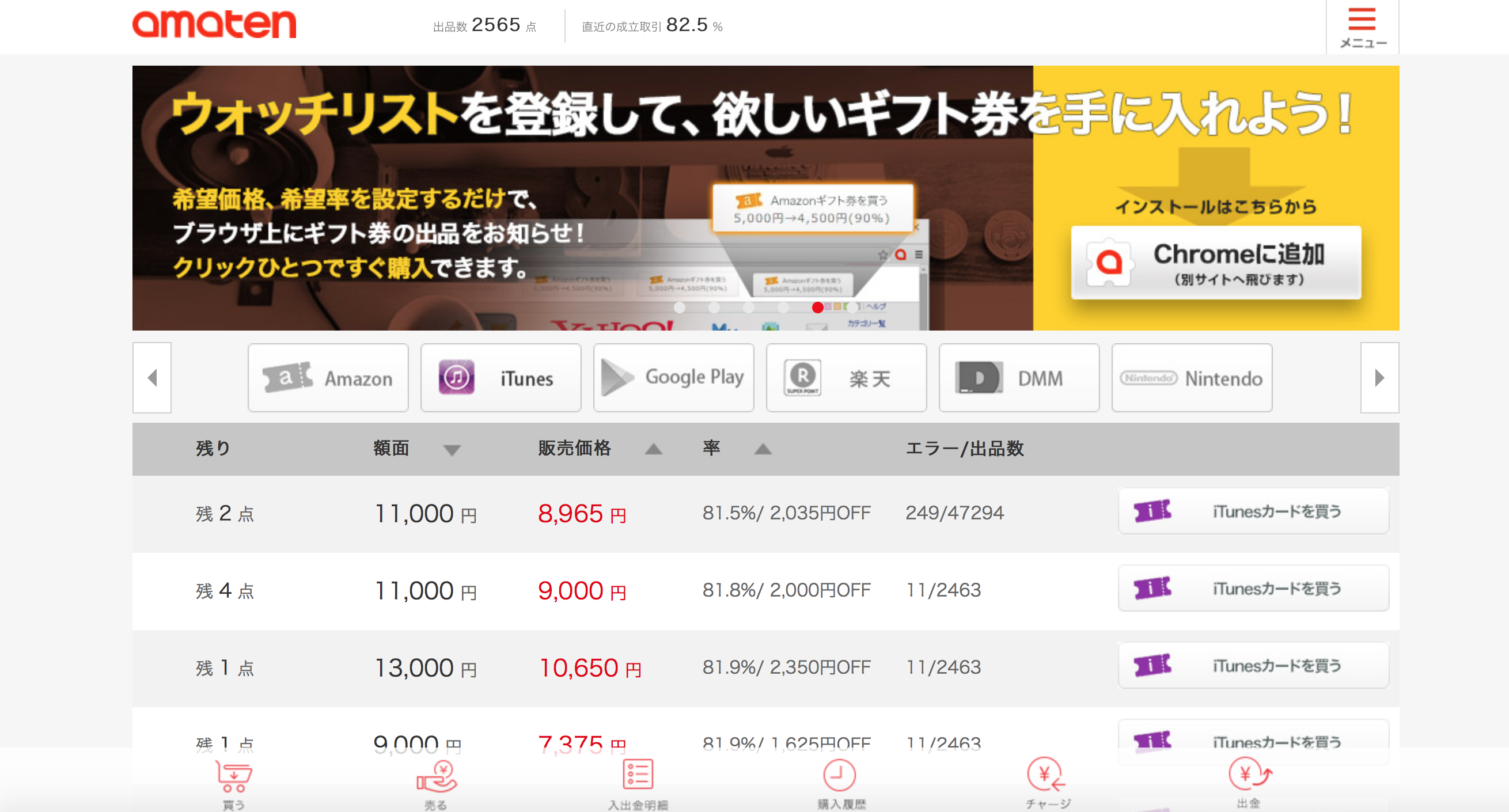Sort by 率 ascending arrow
Viewport: 1509px width, 812px height.
click(762, 450)
